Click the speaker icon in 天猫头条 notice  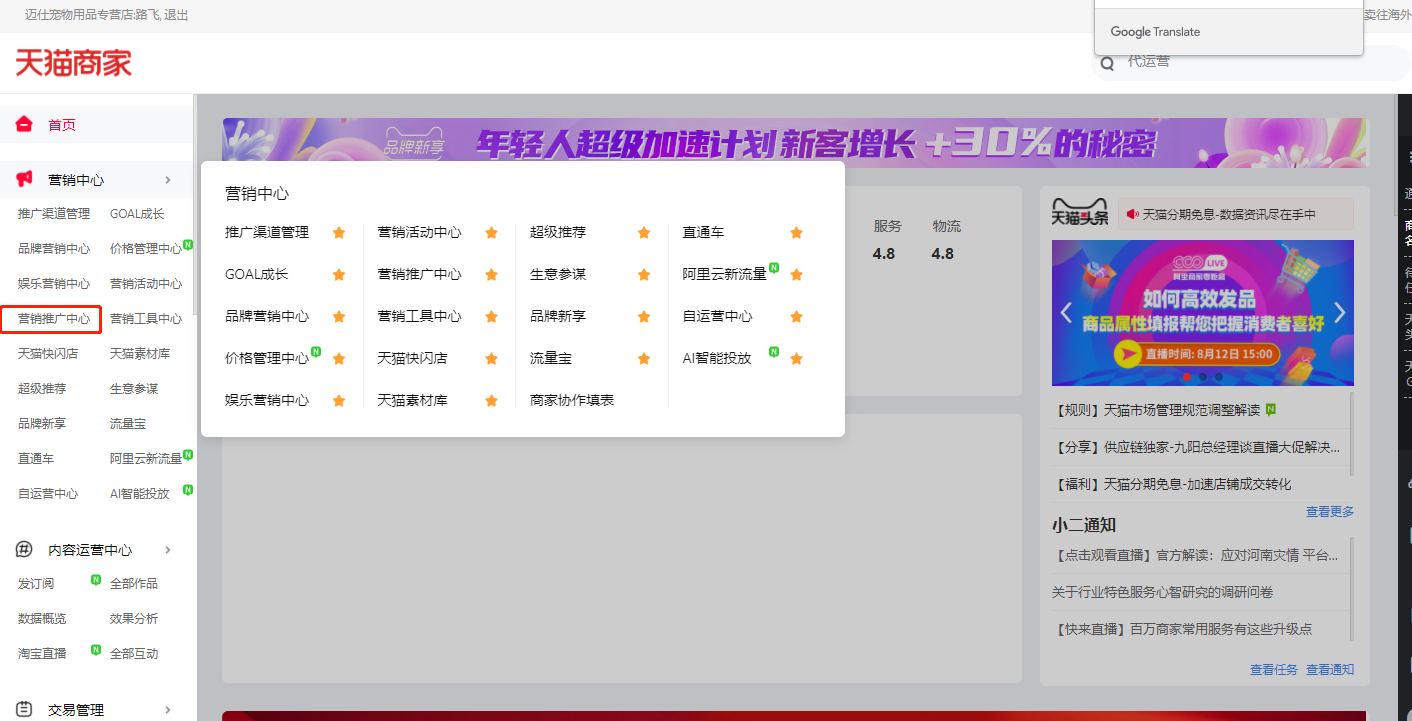1133,214
